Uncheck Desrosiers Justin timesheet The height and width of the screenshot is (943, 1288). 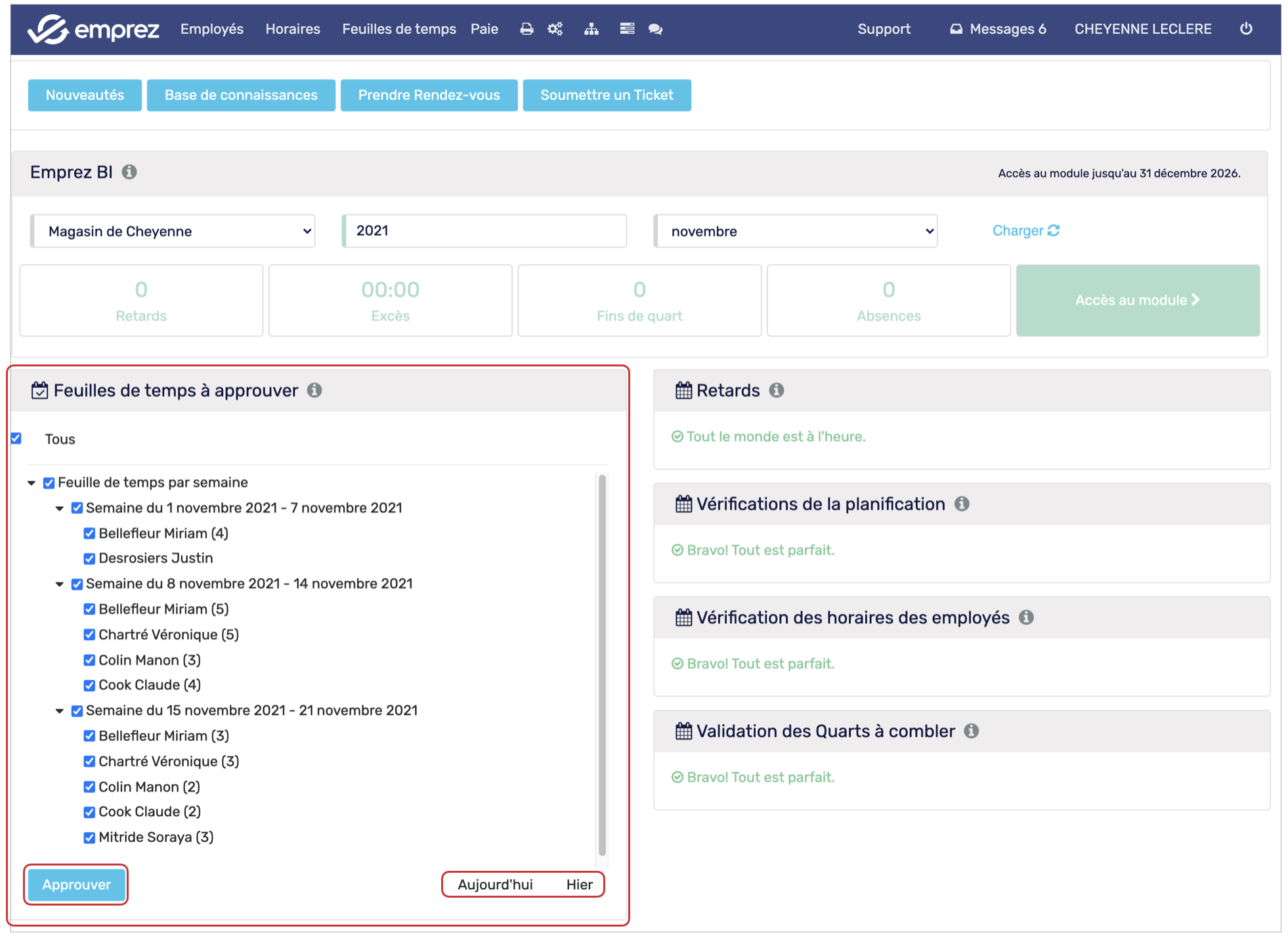[89, 559]
